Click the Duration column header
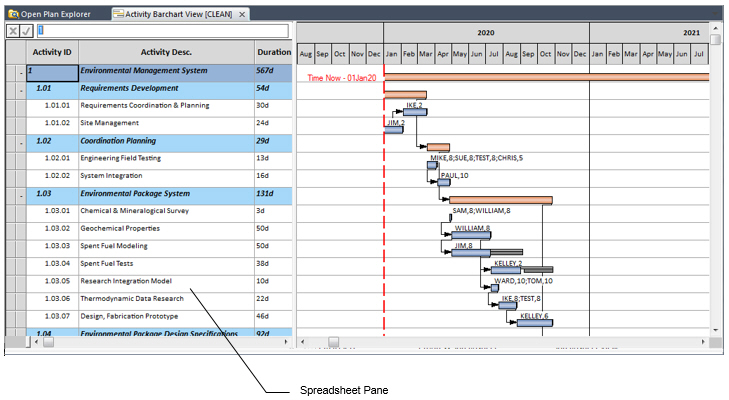The width and height of the screenshot is (729, 400). click(274, 51)
